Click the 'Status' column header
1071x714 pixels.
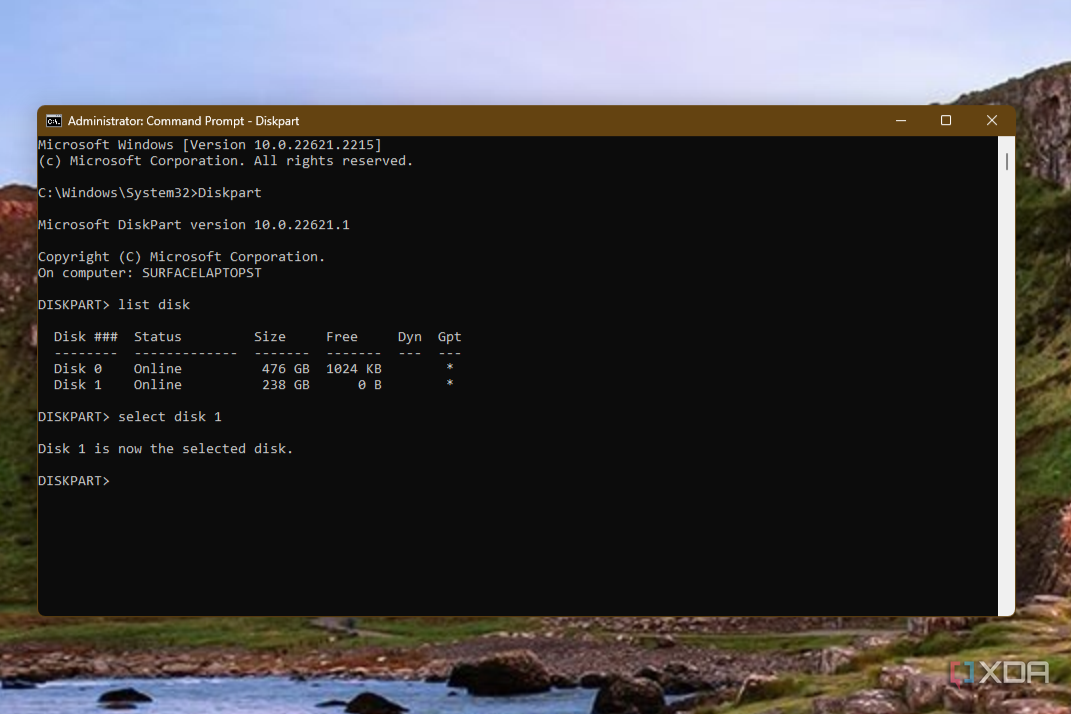(x=158, y=337)
